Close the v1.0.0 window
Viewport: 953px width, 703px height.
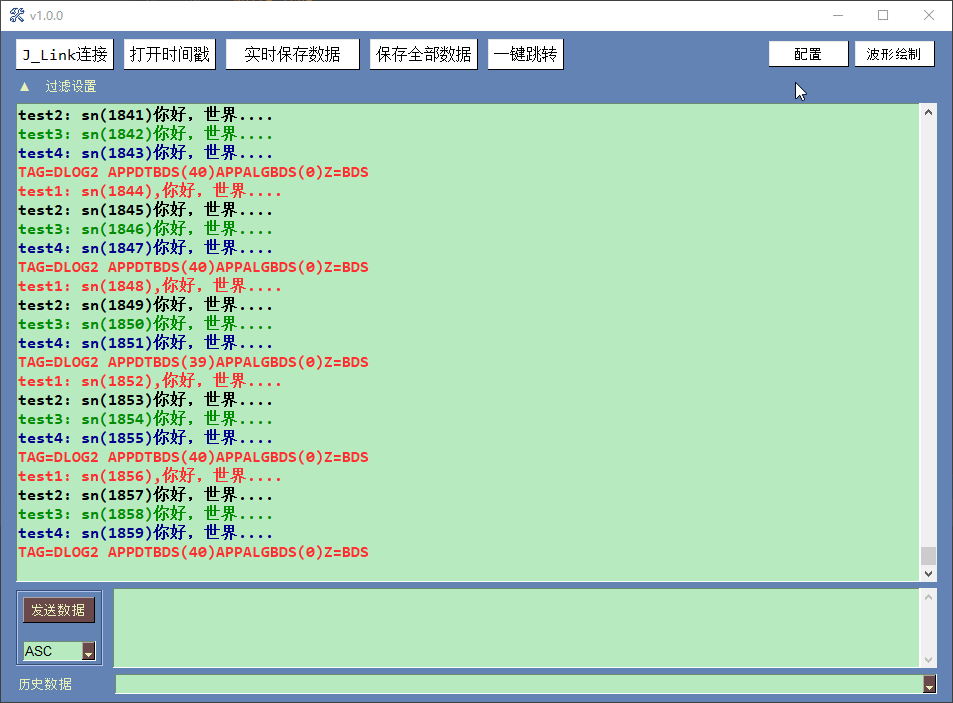[929, 15]
